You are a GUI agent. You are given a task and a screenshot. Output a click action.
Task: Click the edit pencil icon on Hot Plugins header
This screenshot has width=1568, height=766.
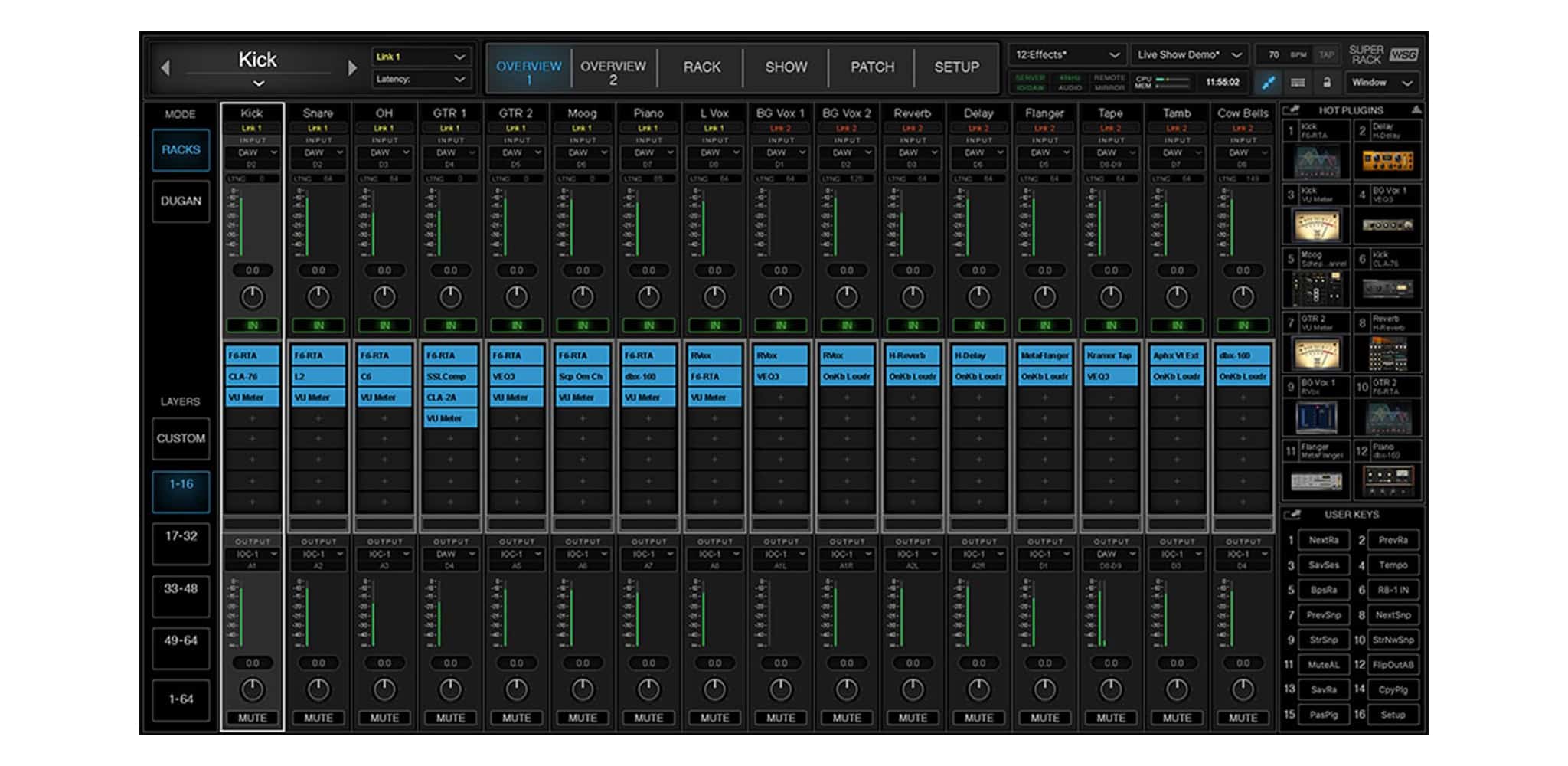point(1294,110)
